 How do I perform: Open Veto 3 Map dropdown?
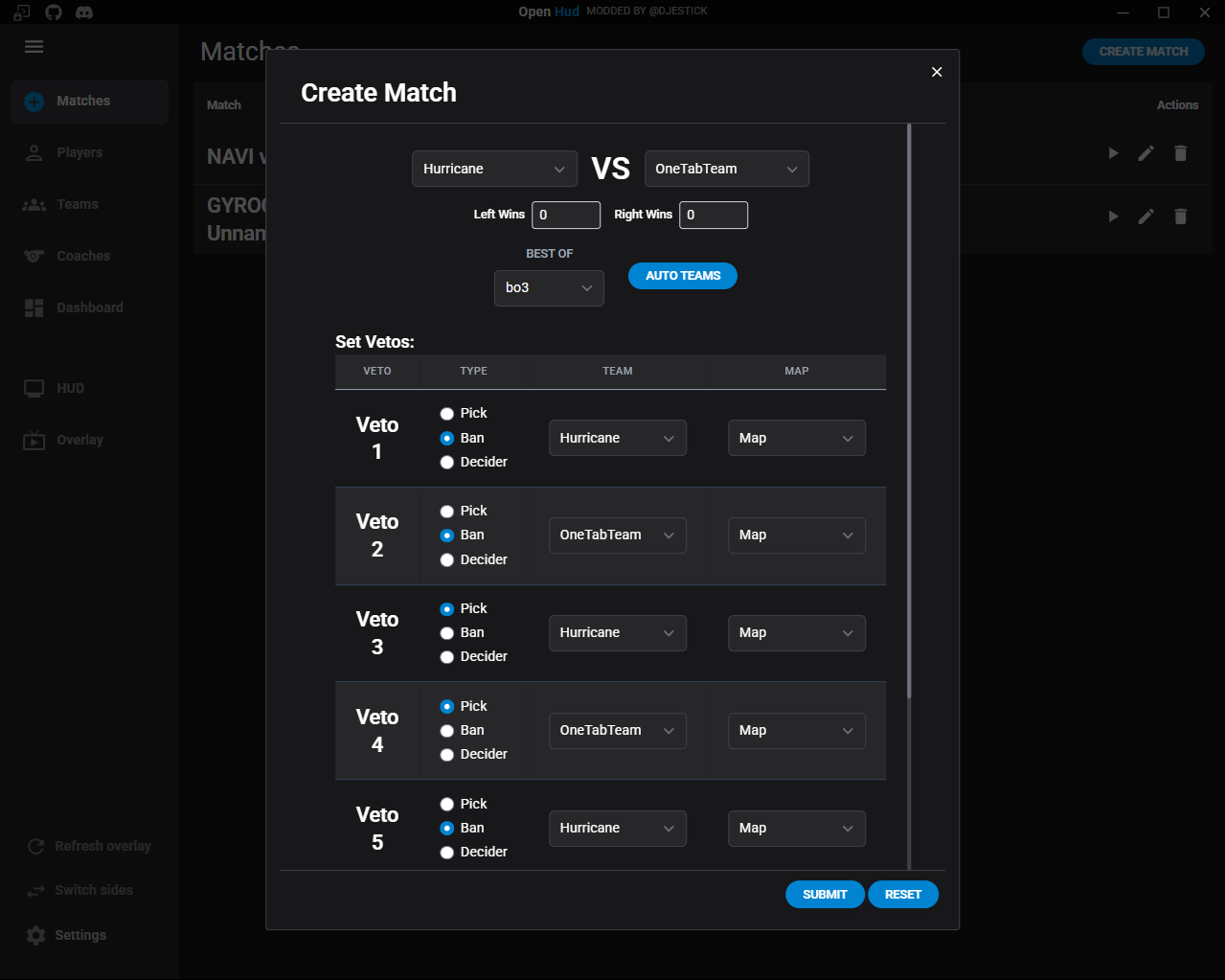click(797, 633)
